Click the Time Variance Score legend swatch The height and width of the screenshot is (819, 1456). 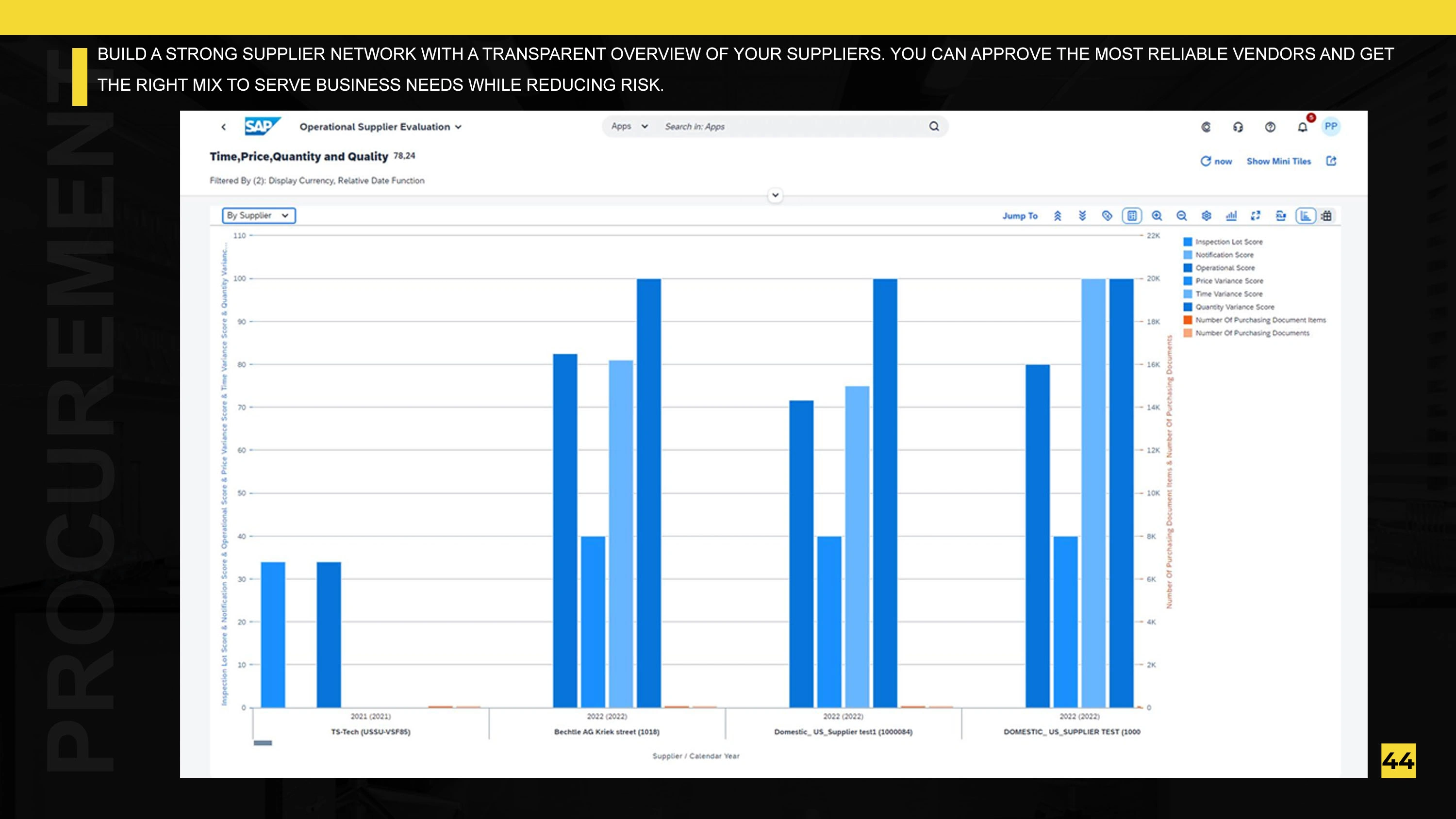pos(1188,294)
